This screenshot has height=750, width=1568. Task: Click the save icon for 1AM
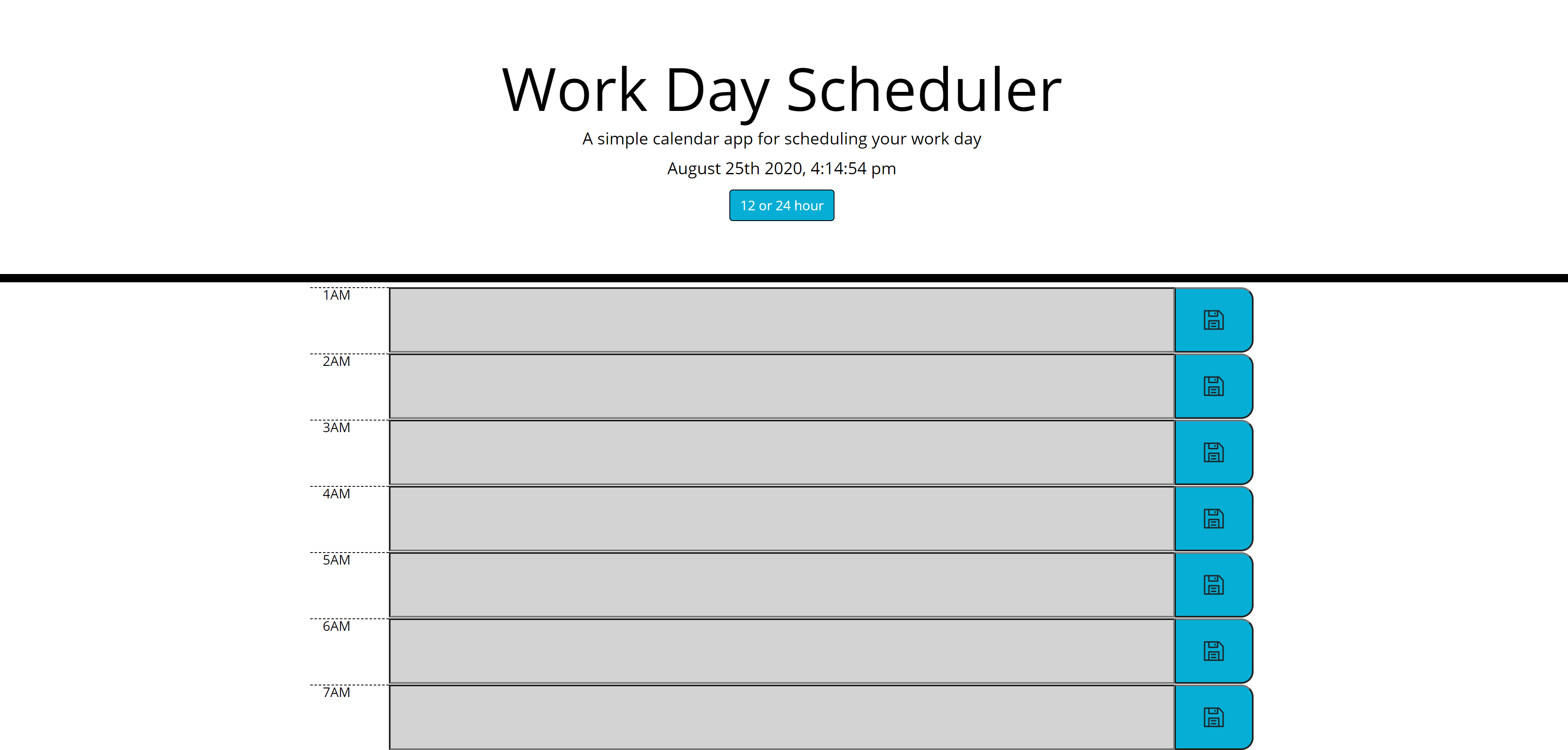pos(1213,320)
